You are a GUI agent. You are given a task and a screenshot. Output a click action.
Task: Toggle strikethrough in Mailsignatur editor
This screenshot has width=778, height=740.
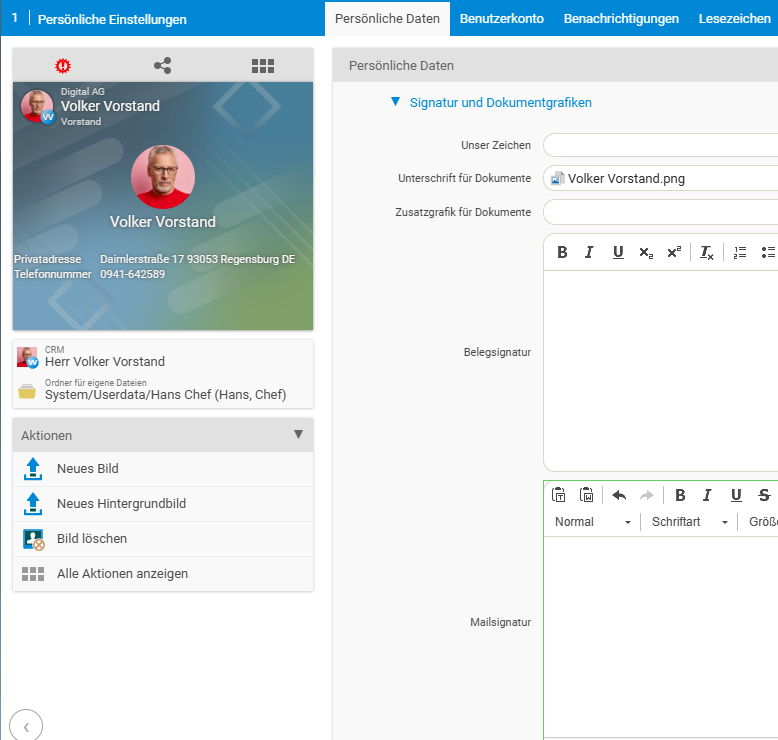coord(764,495)
